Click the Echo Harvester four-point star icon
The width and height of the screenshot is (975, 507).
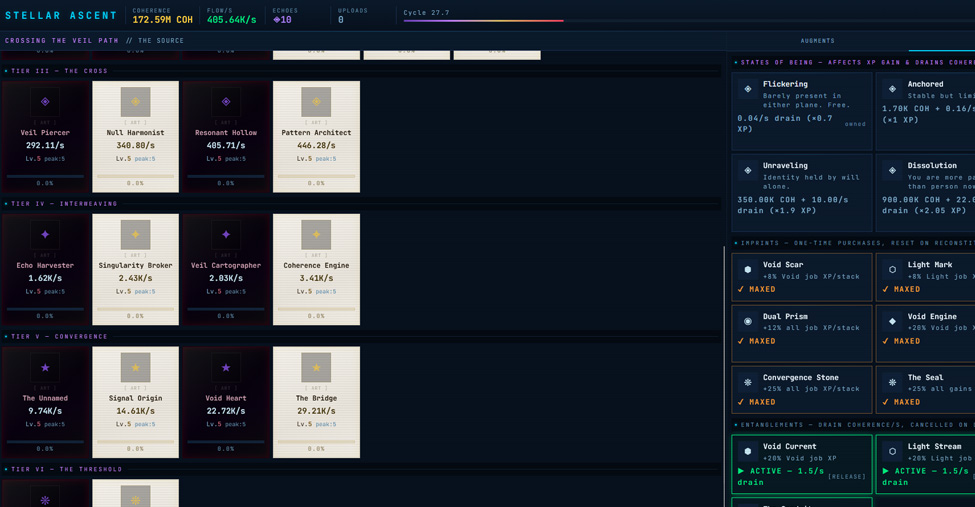(x=45, y=235)
